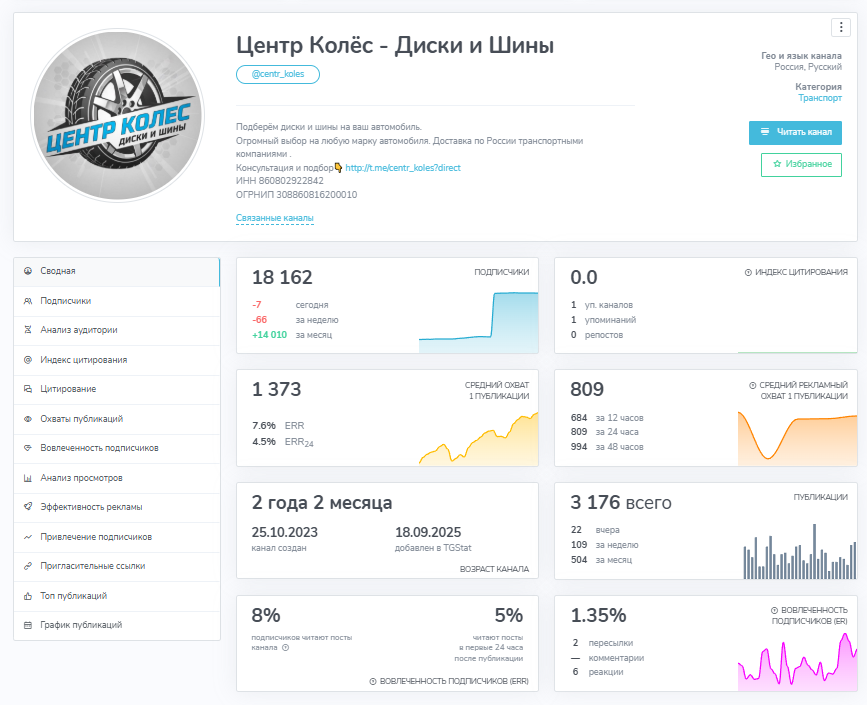Click the ИНН 860802922842 line
The image size is (867, 705).
pos(280,181)
